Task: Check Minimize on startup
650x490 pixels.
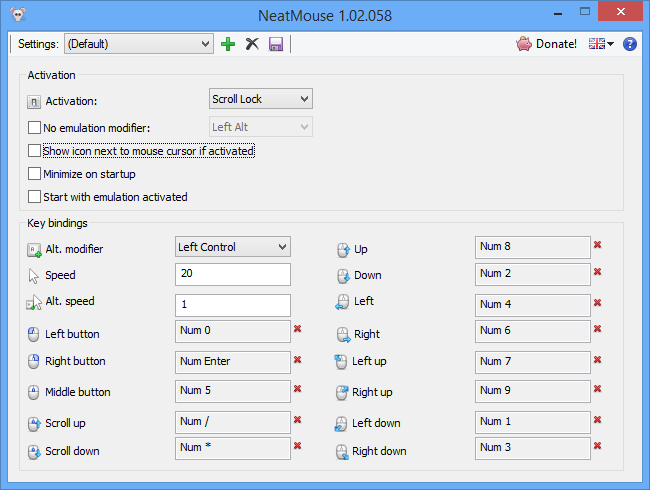Action: pos(34,173)
